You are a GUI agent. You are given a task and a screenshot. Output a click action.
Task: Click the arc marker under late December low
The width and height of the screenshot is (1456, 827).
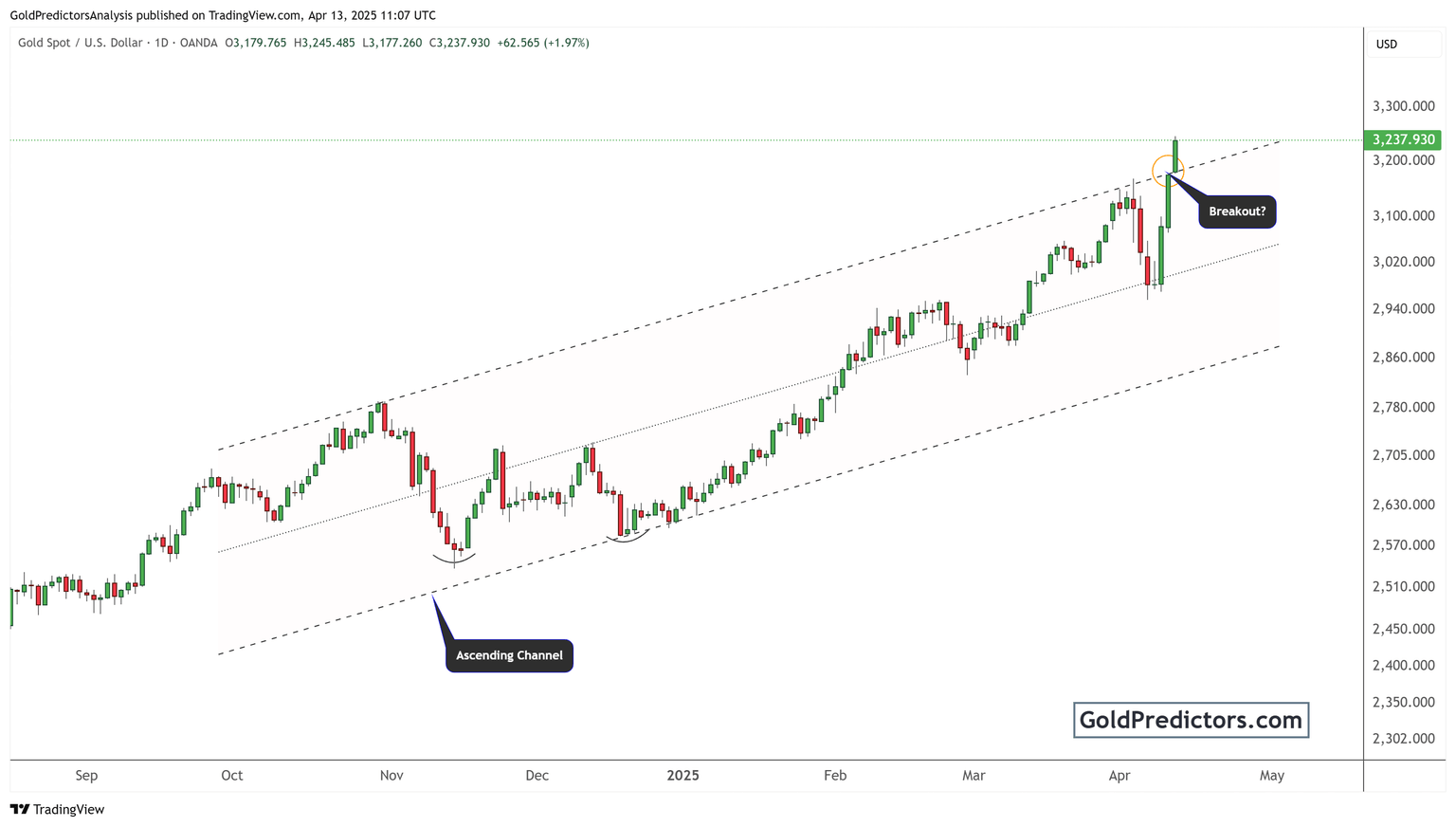click(x=628, y=538)
